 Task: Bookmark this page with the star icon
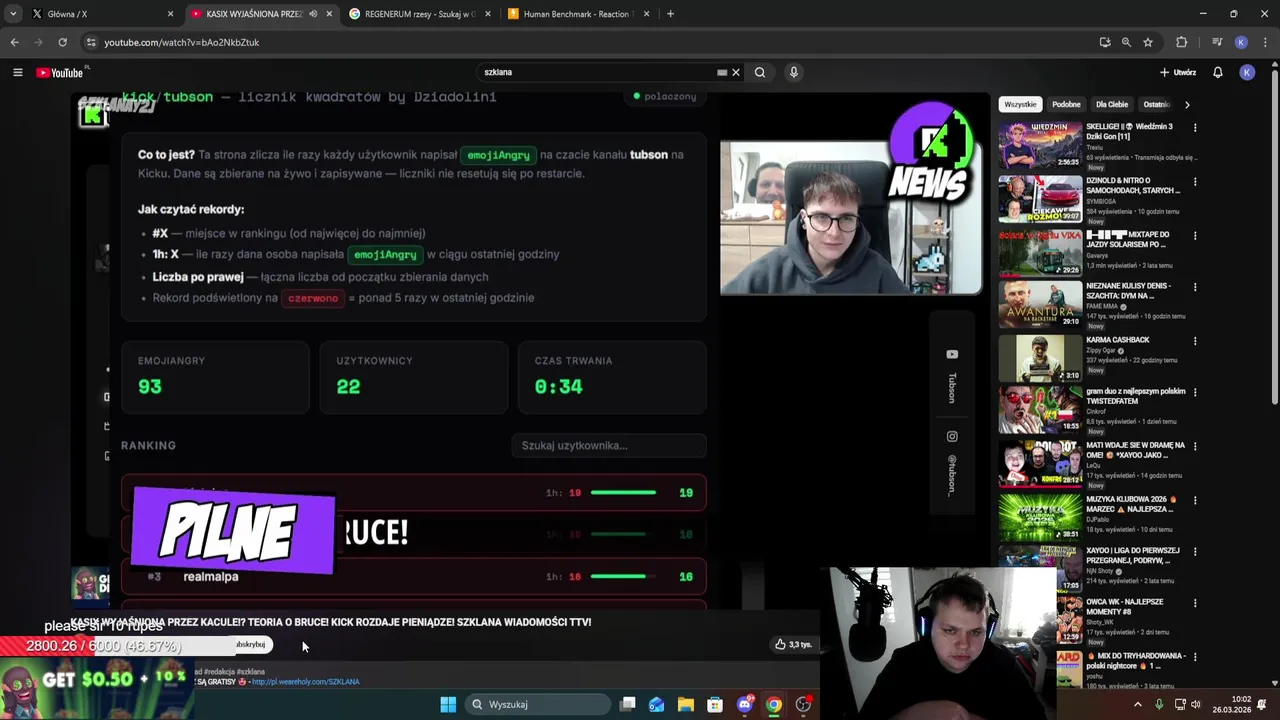[1148, 42]
